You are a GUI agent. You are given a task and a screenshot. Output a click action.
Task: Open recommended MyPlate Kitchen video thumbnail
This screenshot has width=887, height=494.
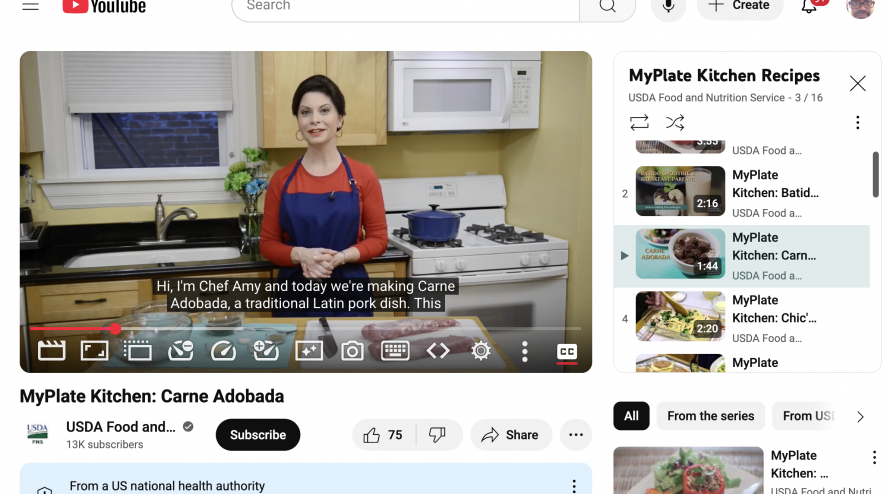(688, 471)
